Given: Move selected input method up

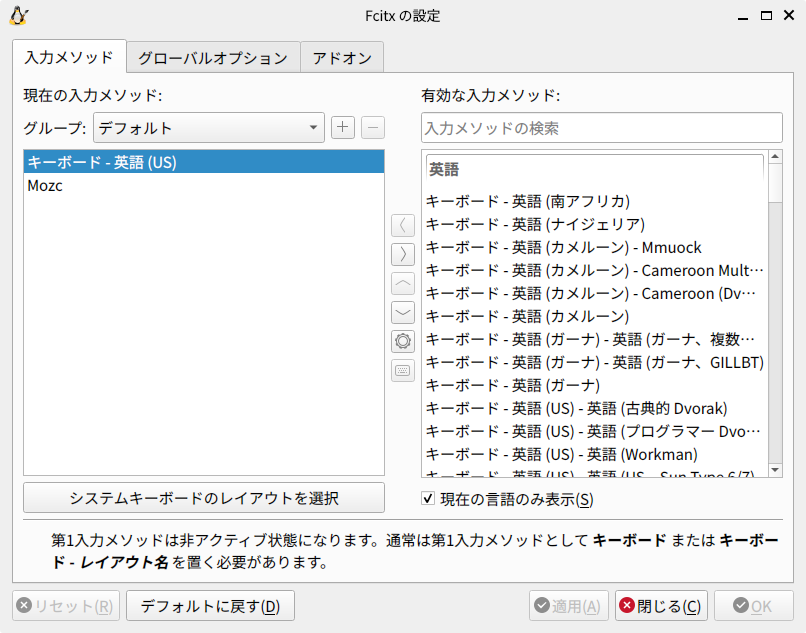Looking at the screenshot, I should tap(403, 283).
